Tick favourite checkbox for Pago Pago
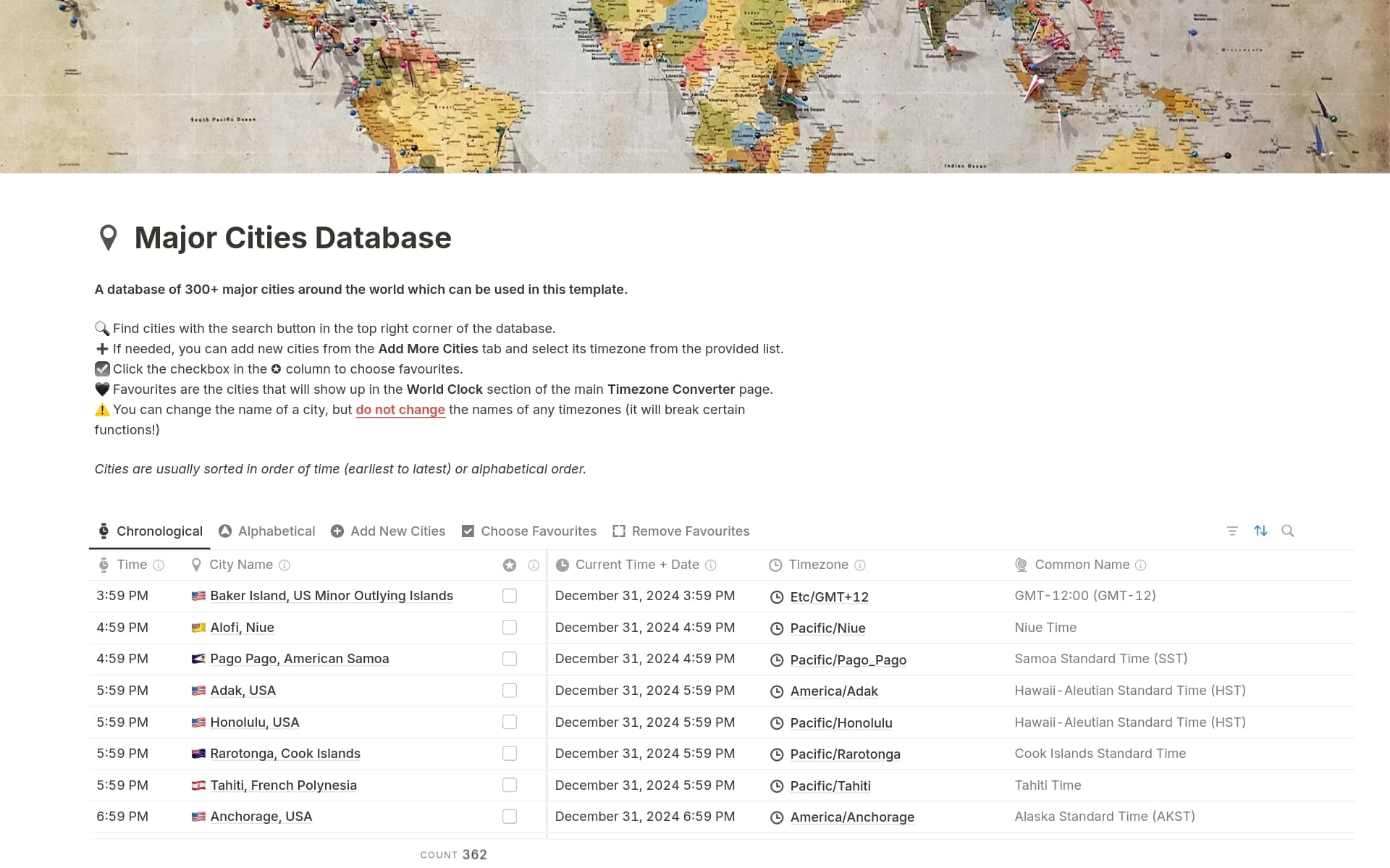Image resolution: width=1390 pixels, height=868 pixels. tap(510, 659)
